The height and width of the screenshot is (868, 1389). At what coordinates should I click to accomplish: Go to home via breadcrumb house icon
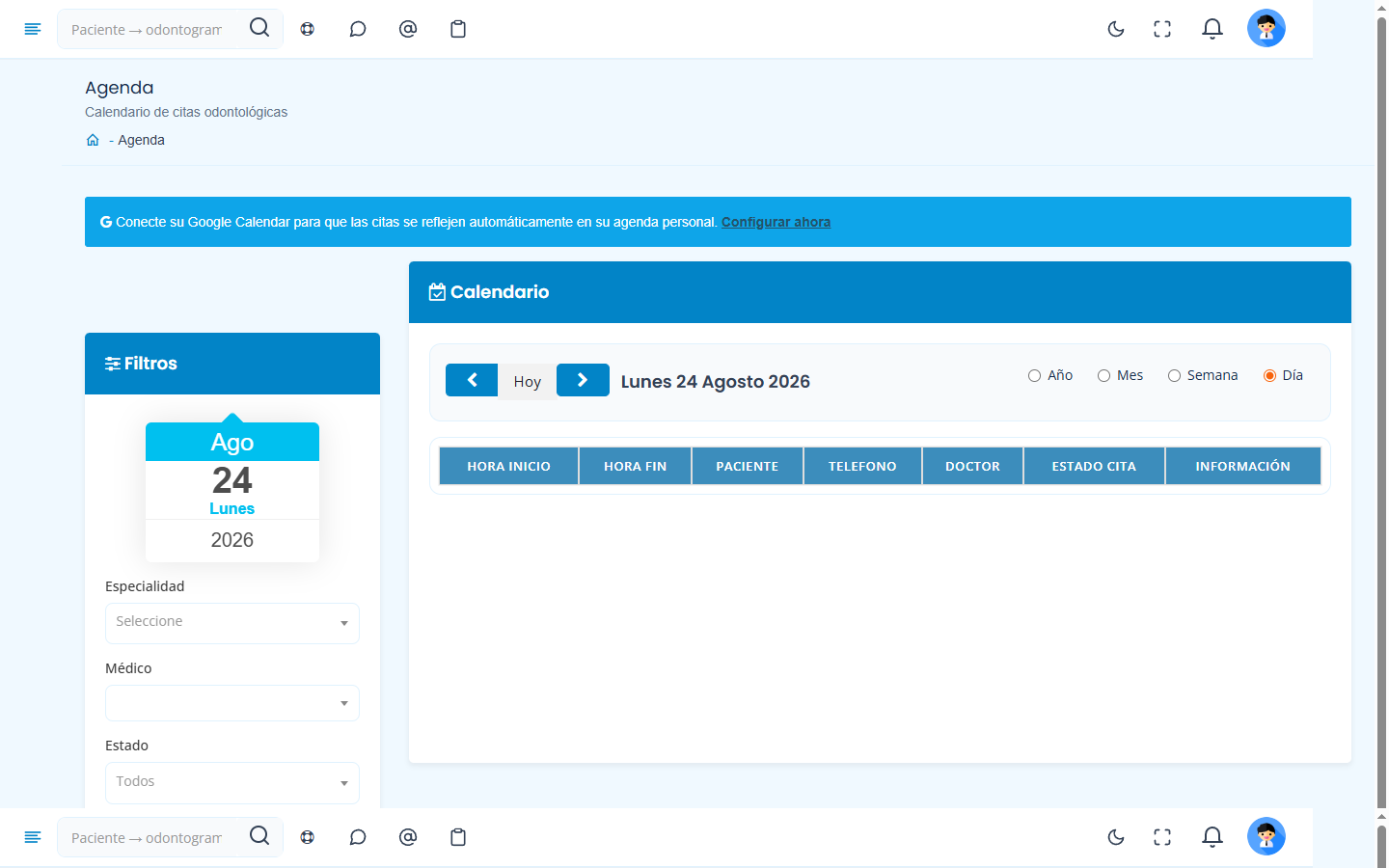pos(93,140)
